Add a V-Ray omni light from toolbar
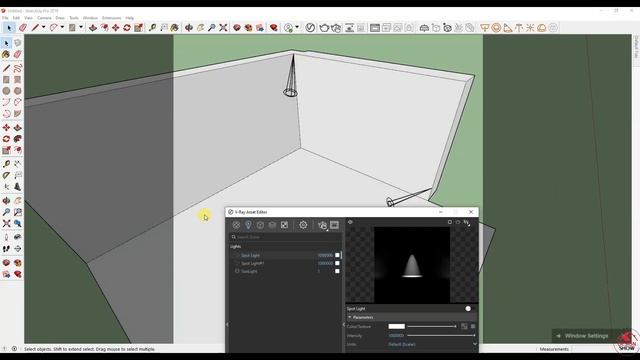The width and height of the screenshot is (640, 360). pos(530,28)
